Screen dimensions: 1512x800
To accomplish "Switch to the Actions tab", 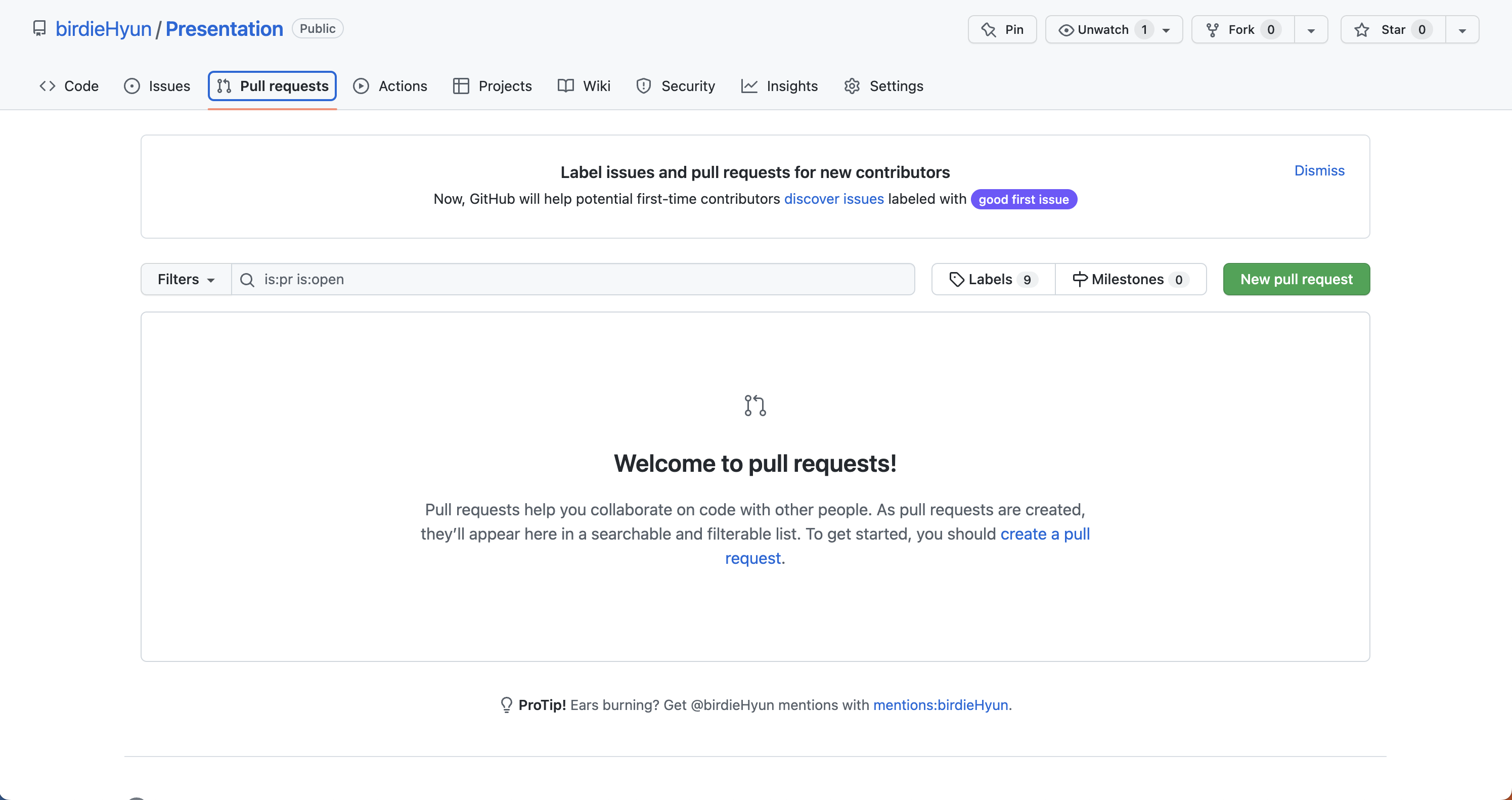I will (x=390, y=86).
